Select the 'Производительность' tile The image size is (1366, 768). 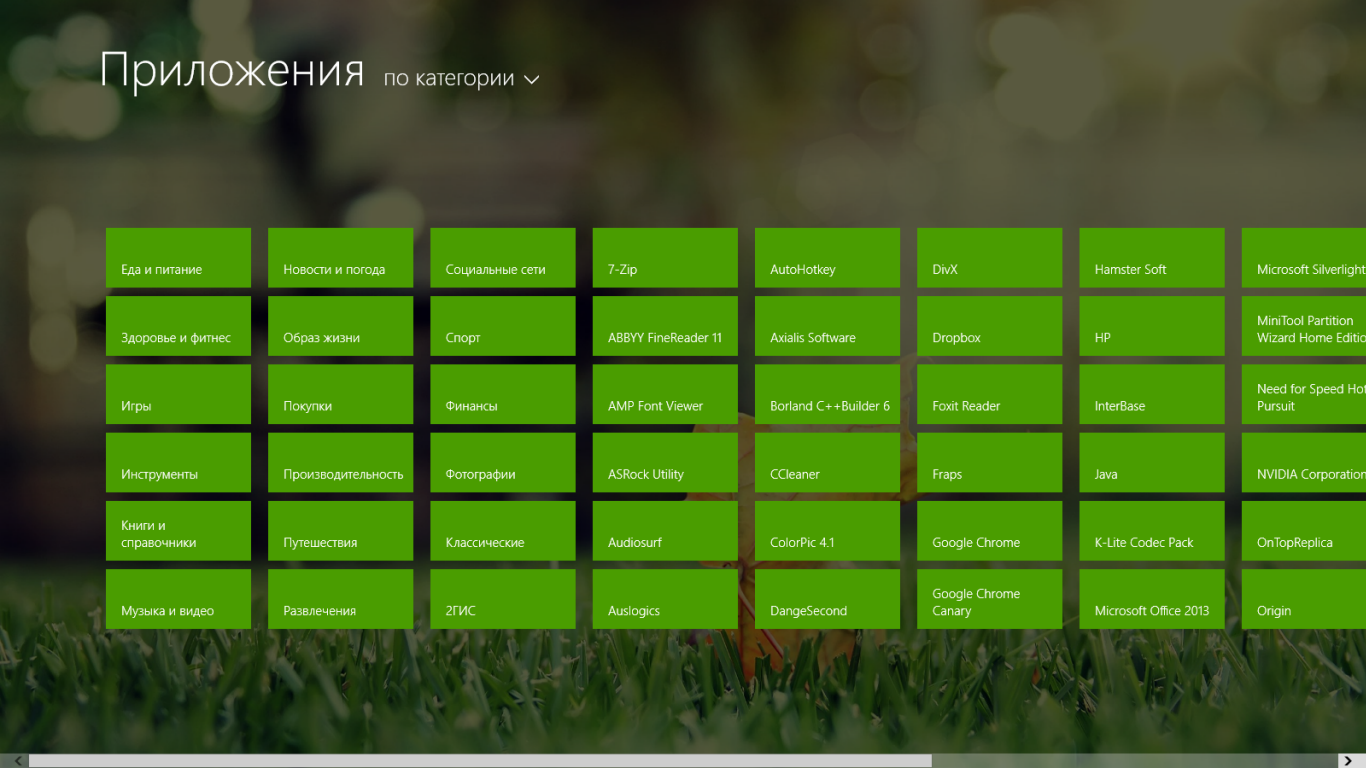pyautogui.click(x=340, y=462)
